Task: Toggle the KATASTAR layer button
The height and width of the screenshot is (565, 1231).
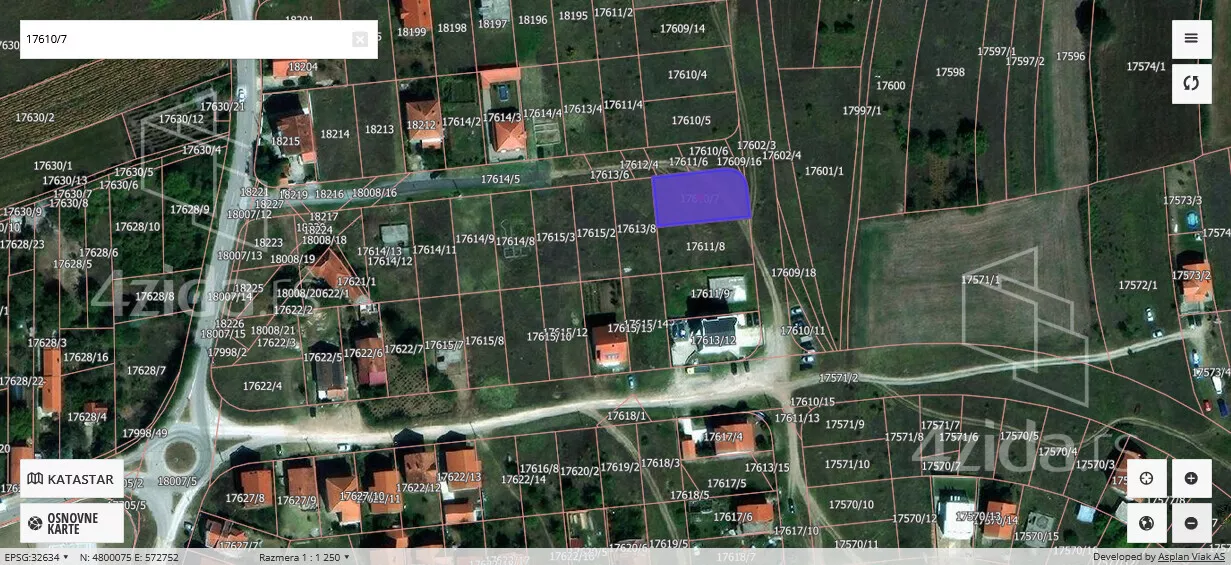Action: tap(72, 479)
